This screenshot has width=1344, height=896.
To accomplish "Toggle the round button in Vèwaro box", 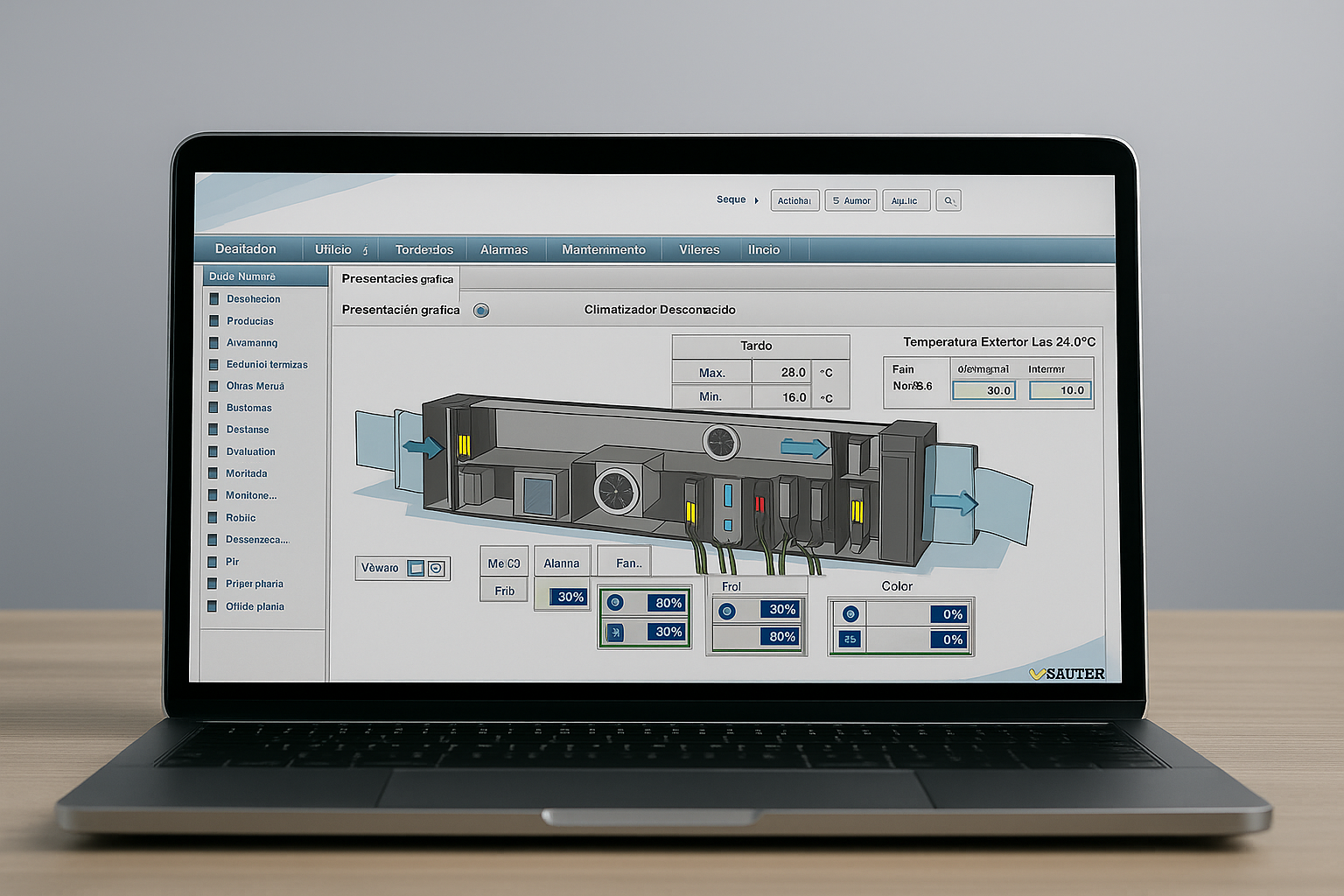I will pyautogui.click(x=436, y=569).
